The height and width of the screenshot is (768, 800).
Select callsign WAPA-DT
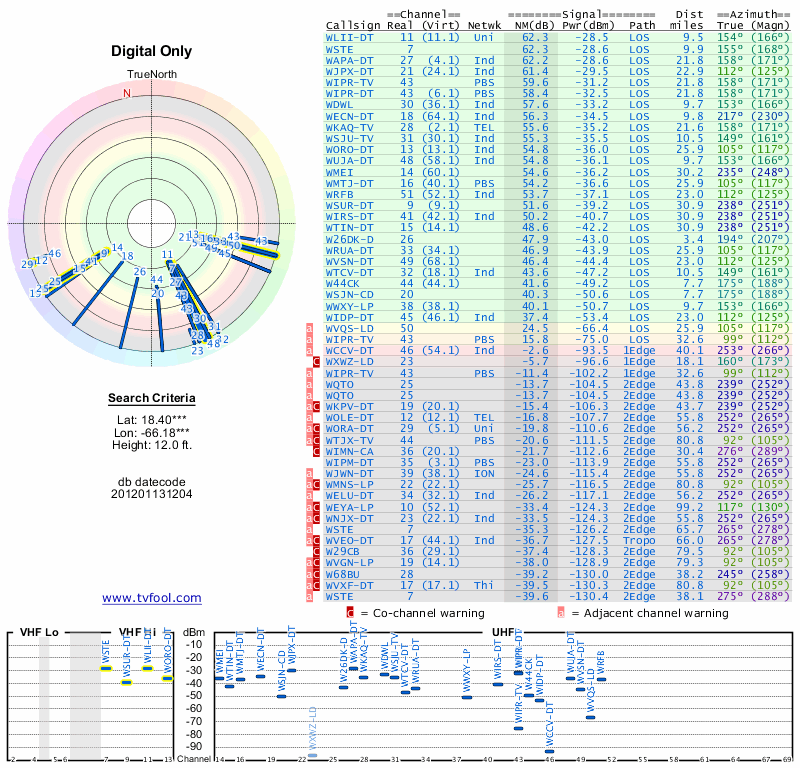349,60
